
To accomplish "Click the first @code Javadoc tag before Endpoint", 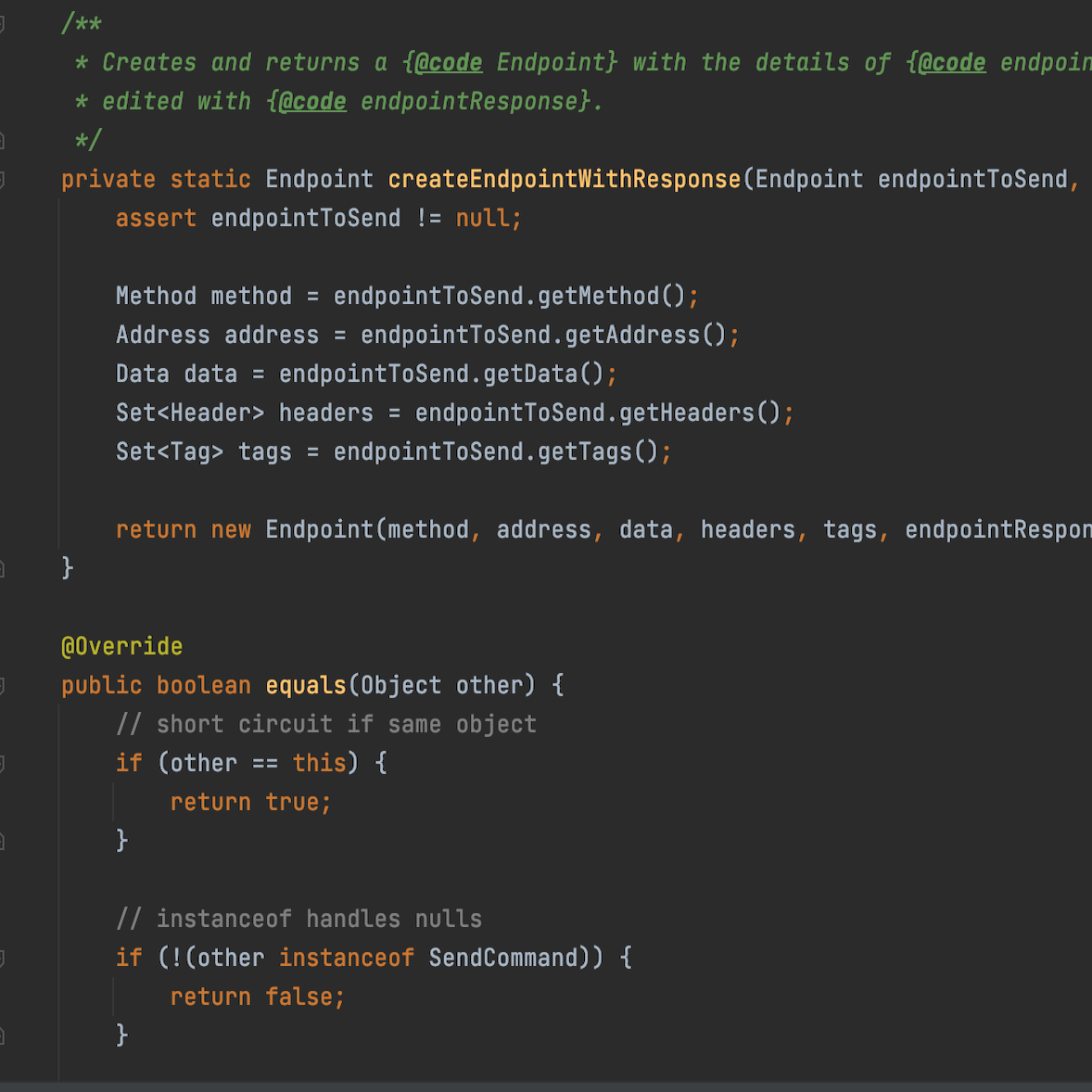I will pyautogui.click(x=449, y=63).
